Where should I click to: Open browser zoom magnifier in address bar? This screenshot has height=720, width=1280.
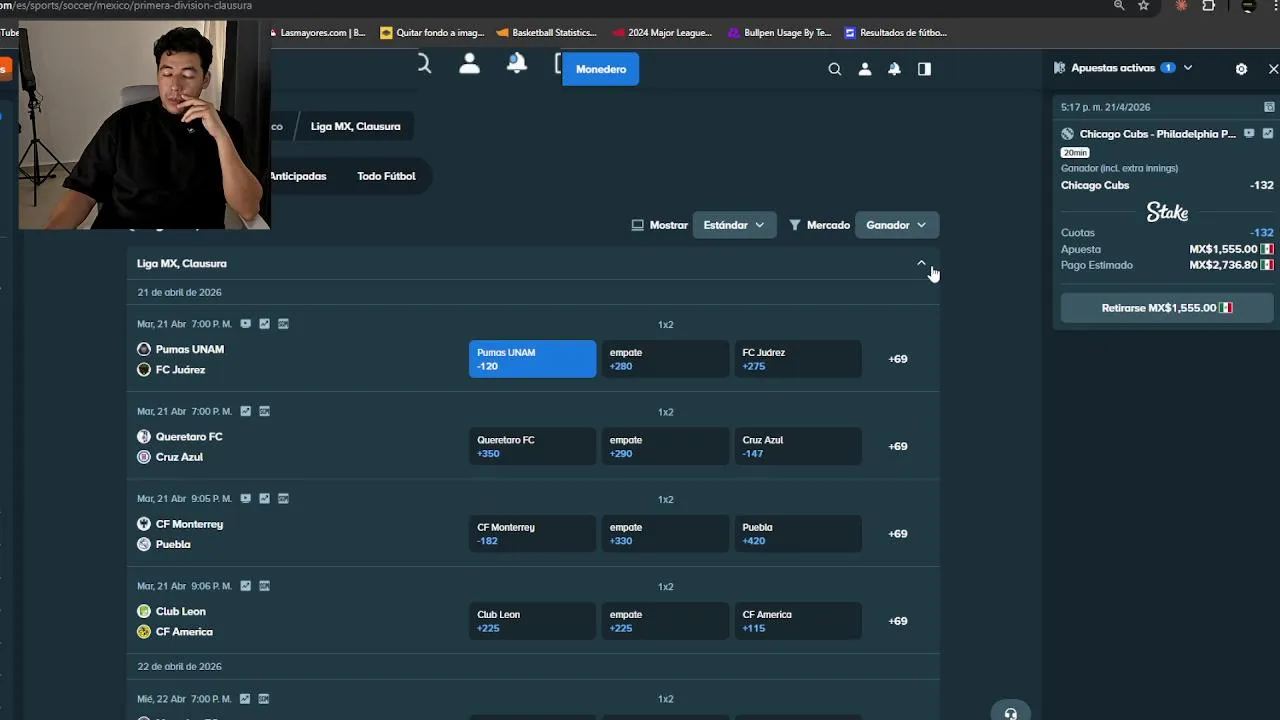pyautogui.click(x=1119, y=6)
